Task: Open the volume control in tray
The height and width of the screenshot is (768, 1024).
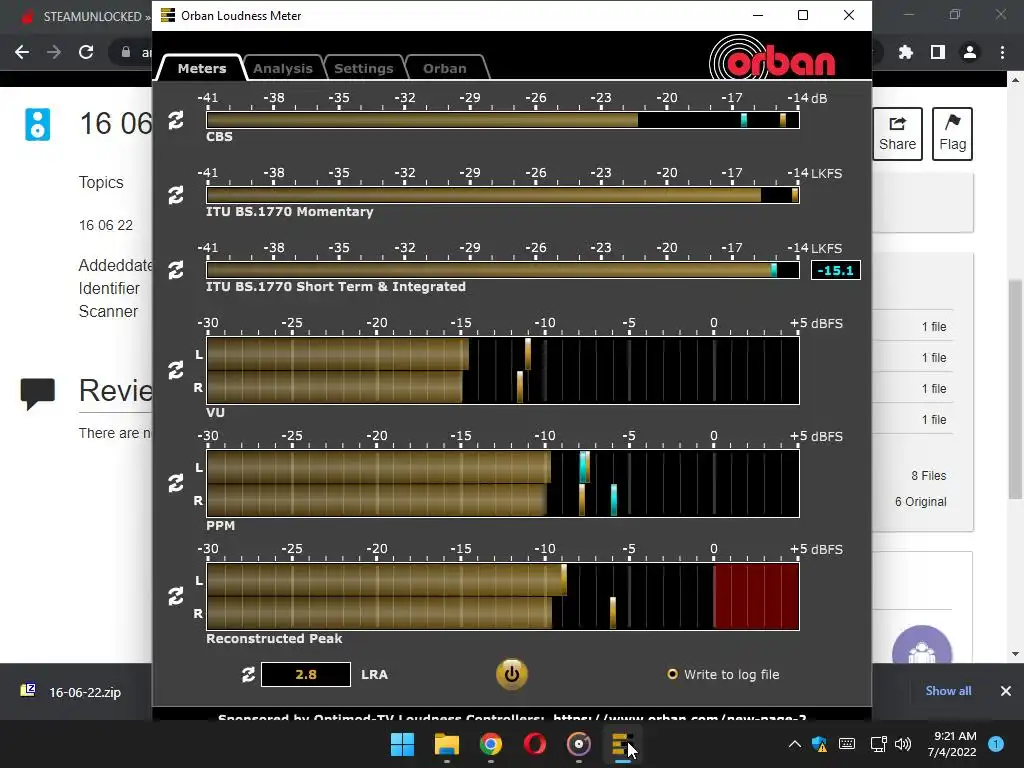Action: 903,744
